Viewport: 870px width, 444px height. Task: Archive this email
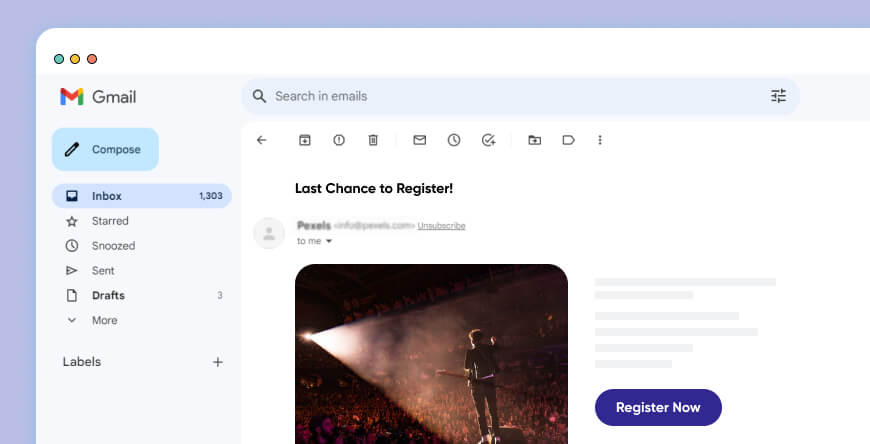(305, 140)
